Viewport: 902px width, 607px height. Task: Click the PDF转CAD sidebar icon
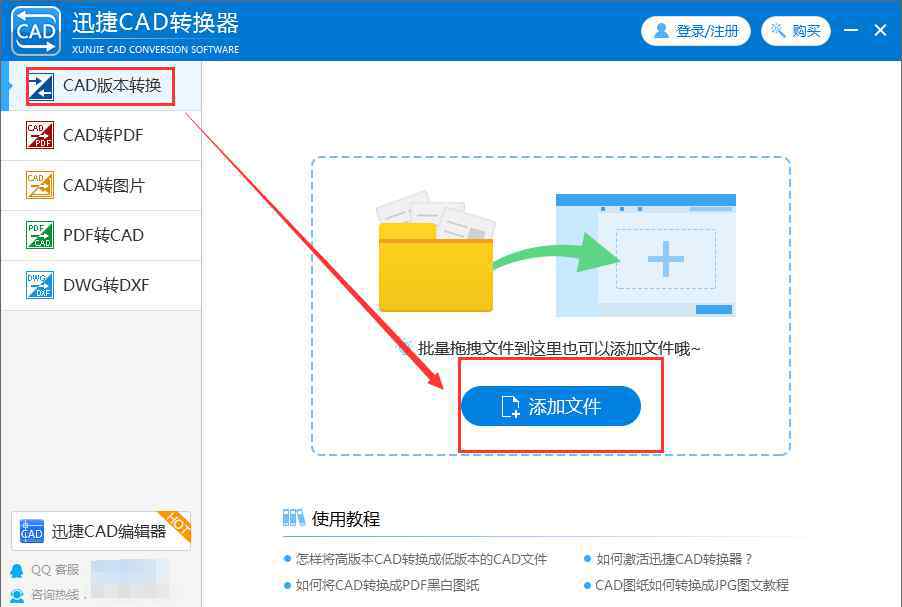coord(40,235)
